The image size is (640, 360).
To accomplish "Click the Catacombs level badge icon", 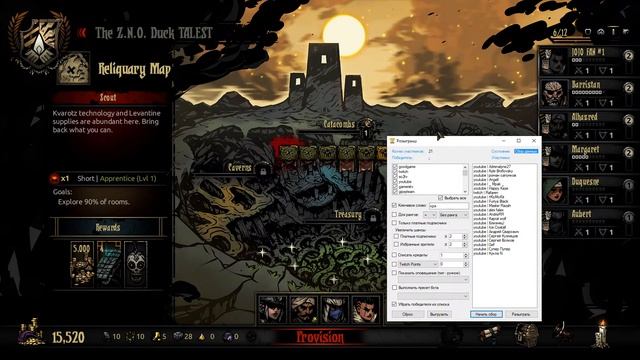I will pos(367,127).
